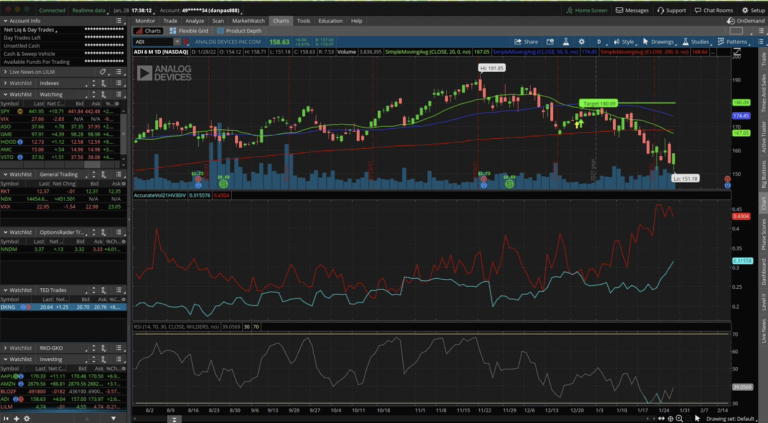Open the Analyze tab

coord(194,20)
